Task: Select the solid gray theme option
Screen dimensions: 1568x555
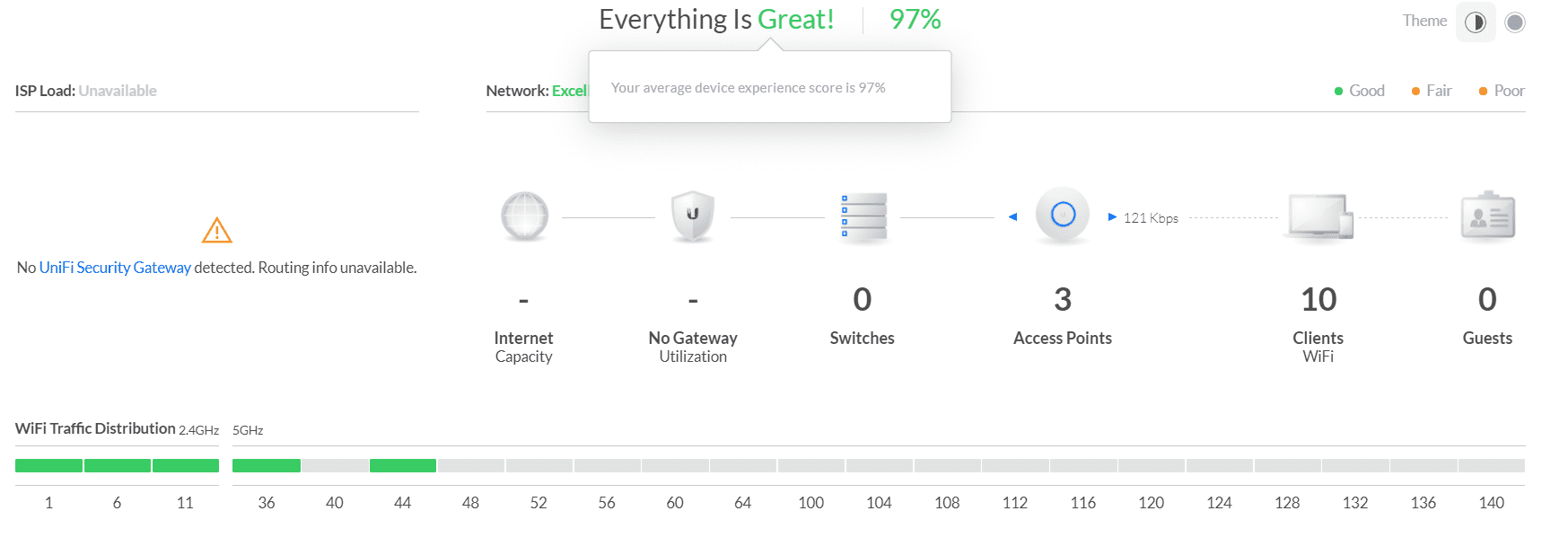Action: coord(1515,22)
